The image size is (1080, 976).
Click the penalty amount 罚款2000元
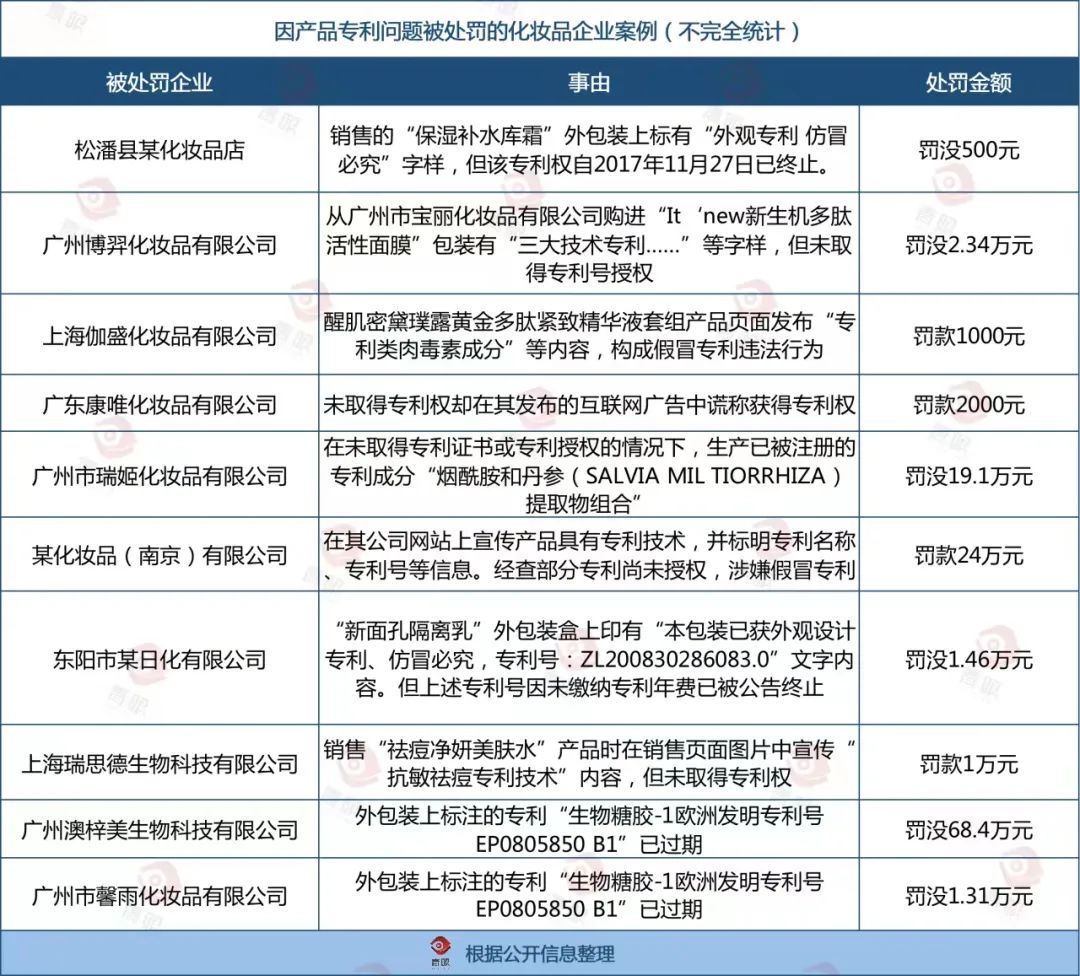pyautogui.click(x=968, y=404)
